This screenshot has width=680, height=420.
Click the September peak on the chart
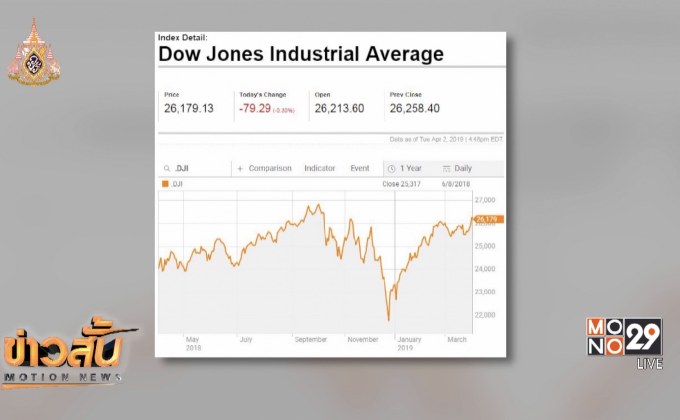[x=318, y=205]
